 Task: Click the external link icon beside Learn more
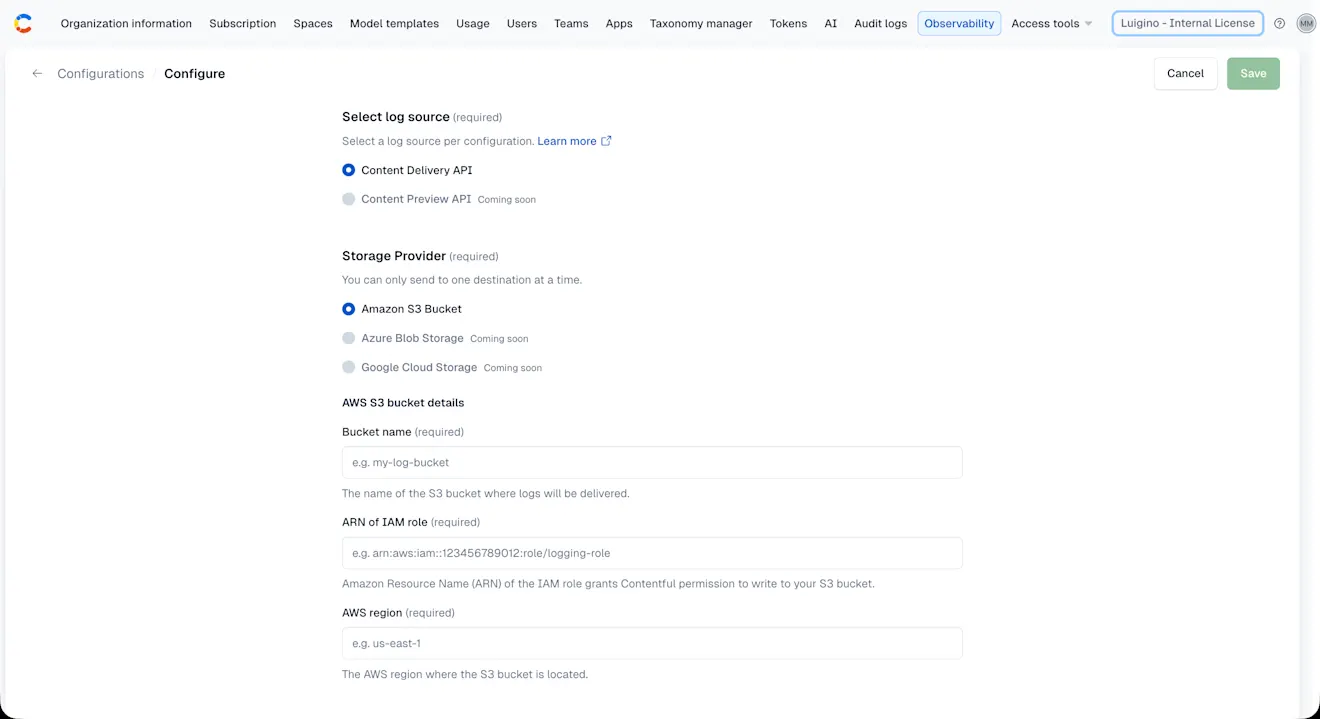(607, 141)
